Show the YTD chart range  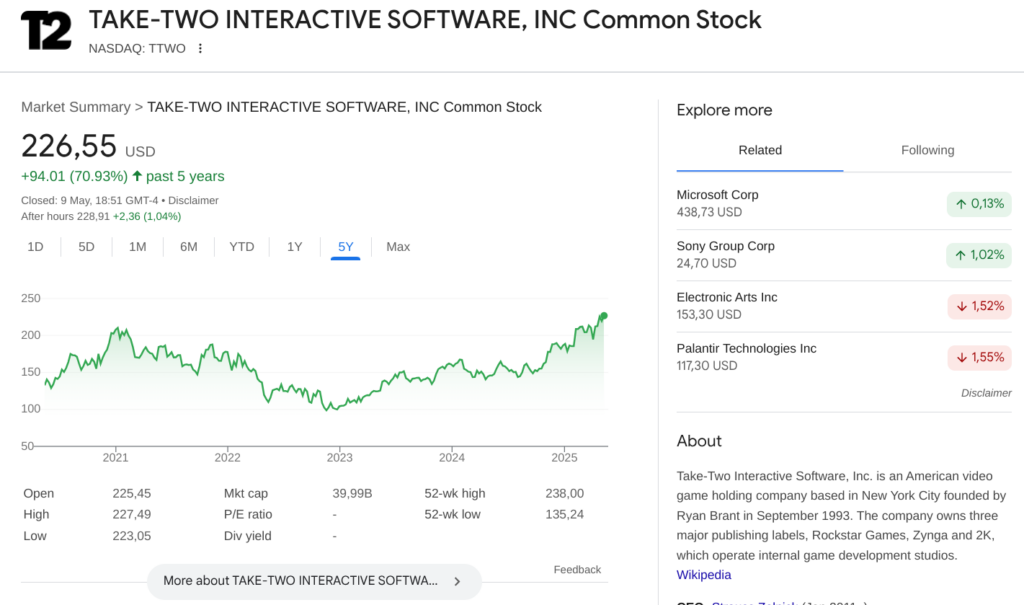[x=242, y=247]
